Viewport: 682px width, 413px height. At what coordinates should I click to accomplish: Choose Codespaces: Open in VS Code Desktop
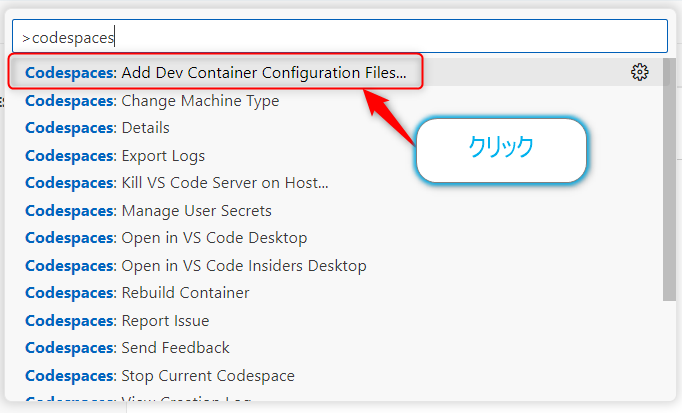click(336, 238)
